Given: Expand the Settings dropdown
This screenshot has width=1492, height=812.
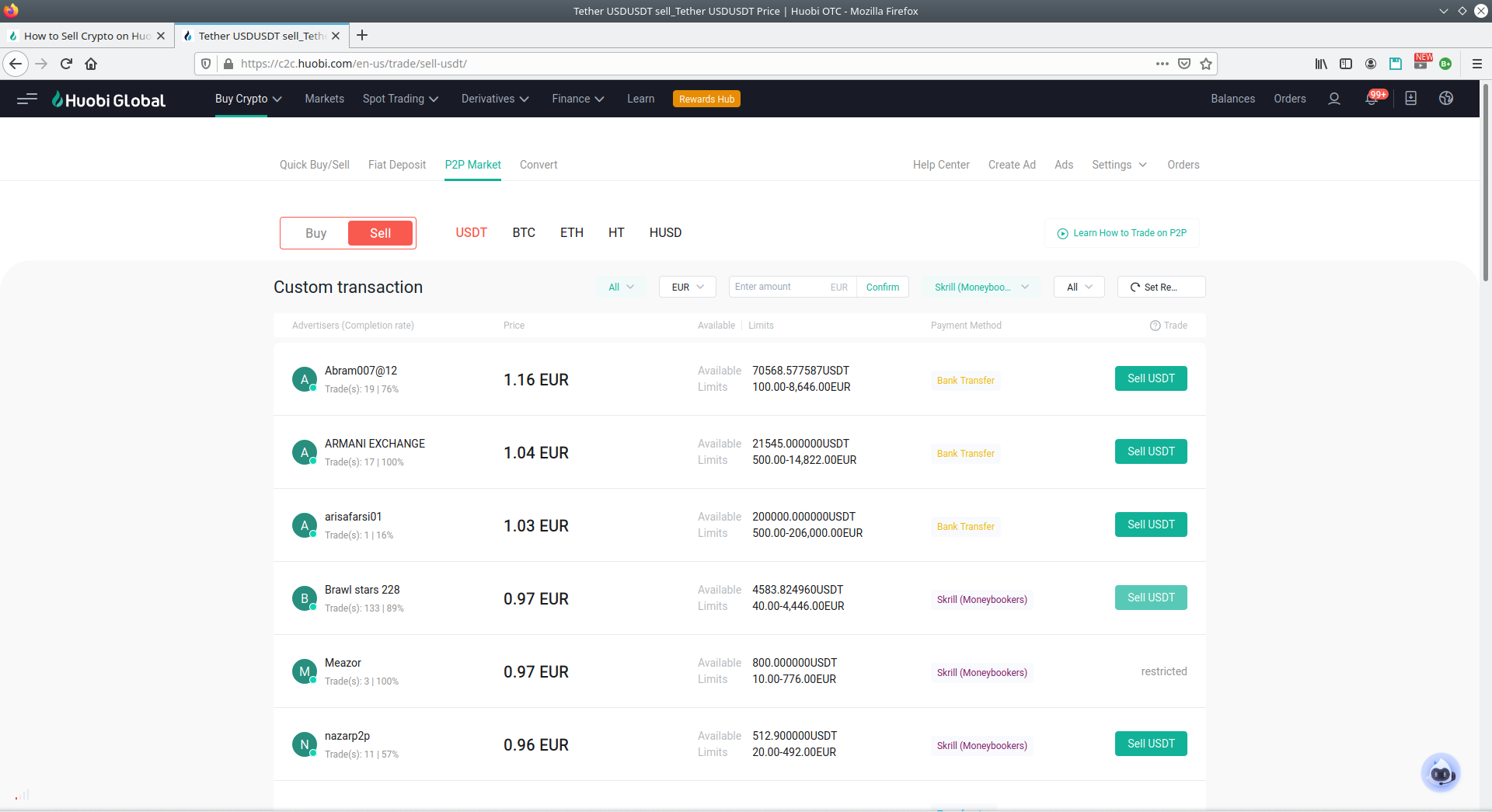Looking at the screenshot, I should (1119, 165).
